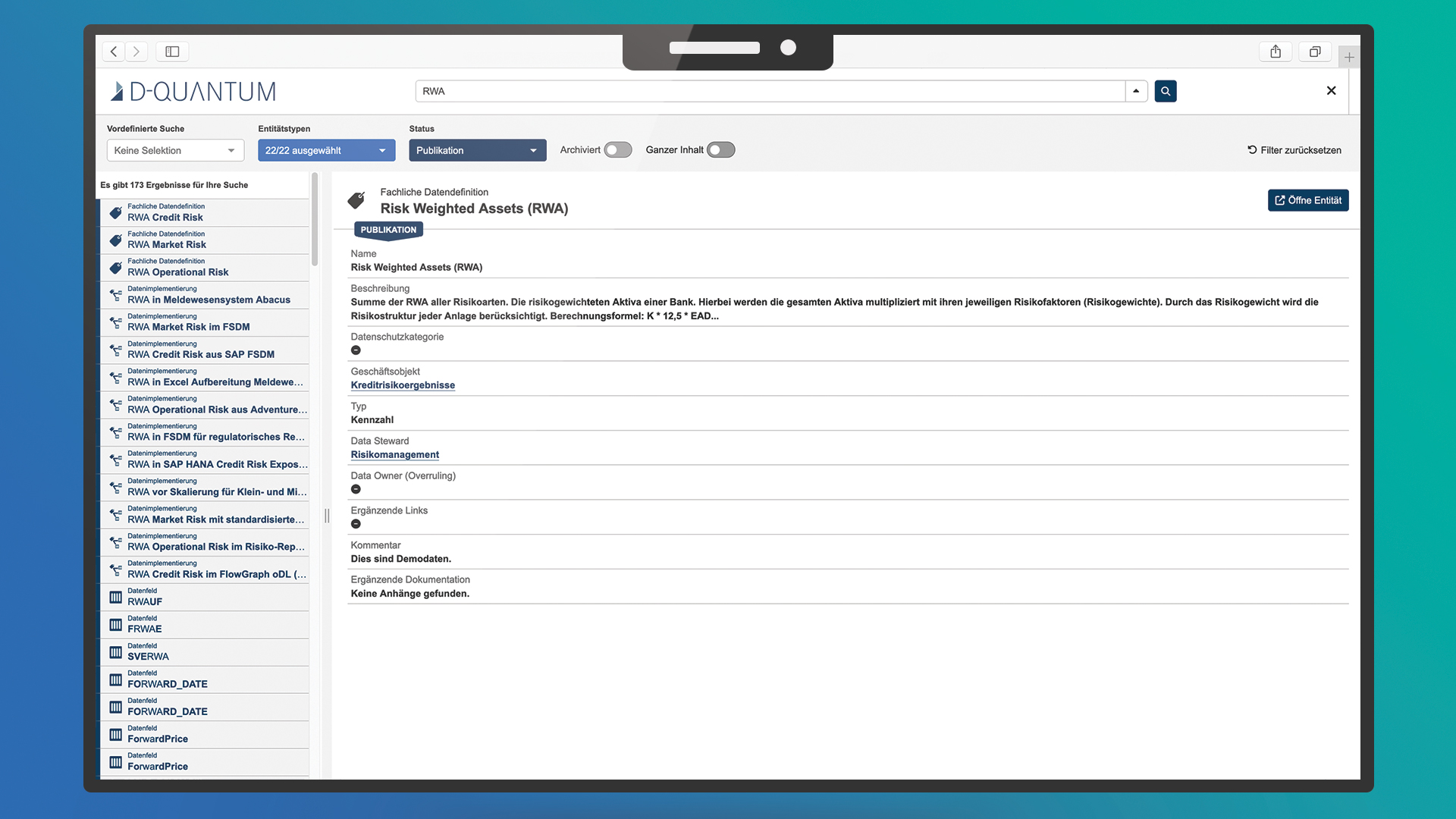
Task: Close the search with the X icon
Action: [1331, 91]
